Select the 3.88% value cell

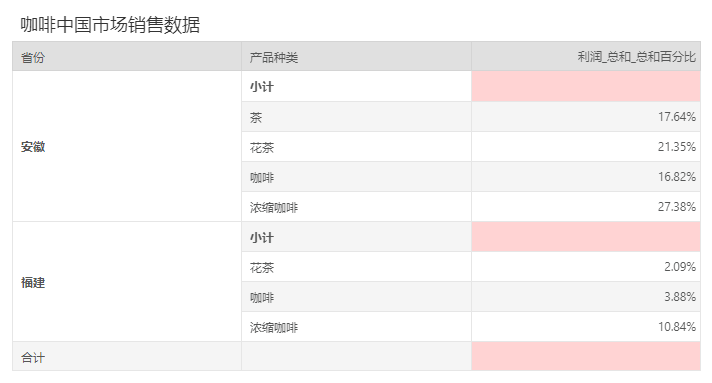tap(586, 297)
